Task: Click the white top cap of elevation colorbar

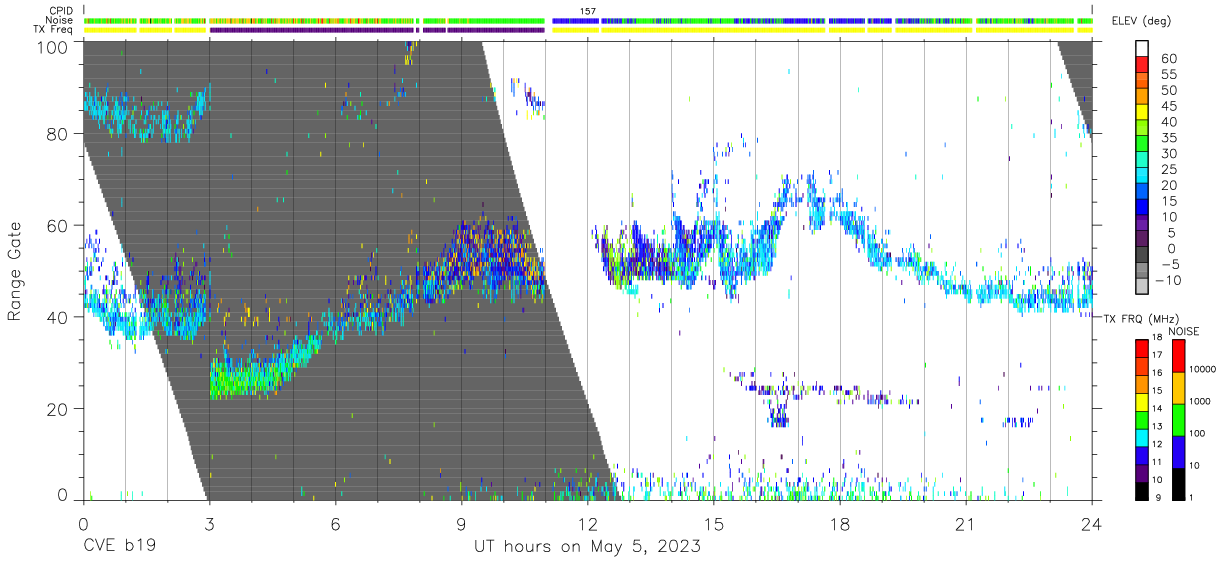Action: pos(1142,48)
